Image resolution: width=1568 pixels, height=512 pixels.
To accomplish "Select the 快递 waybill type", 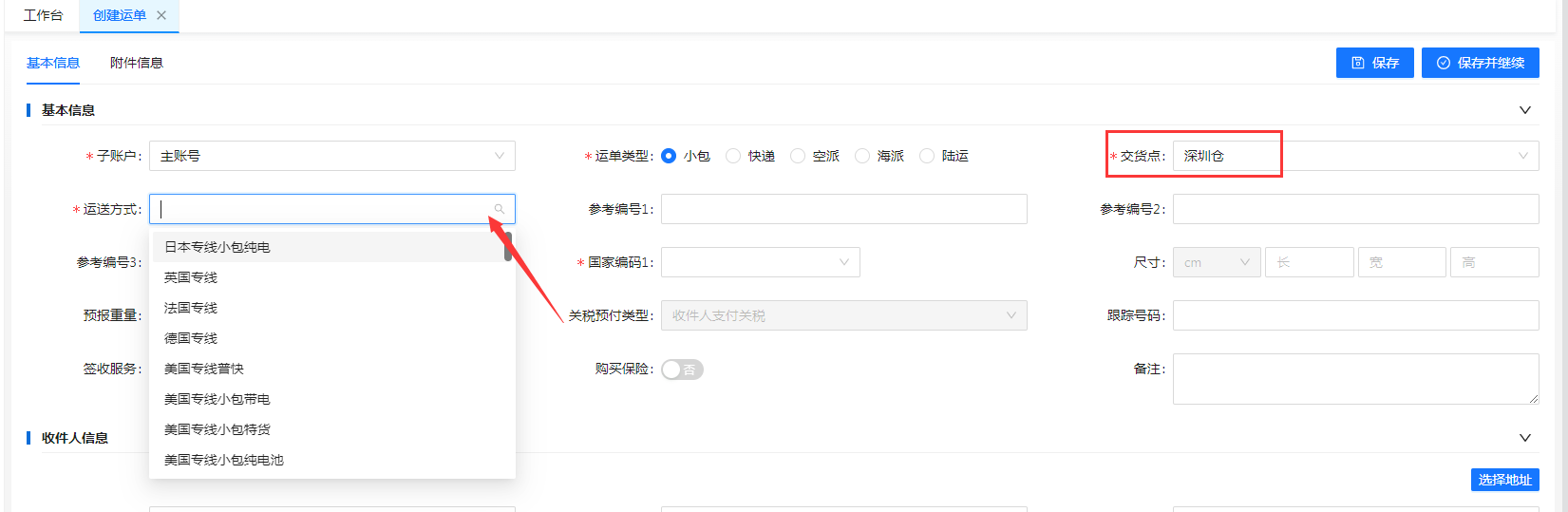I will (733, 156).
